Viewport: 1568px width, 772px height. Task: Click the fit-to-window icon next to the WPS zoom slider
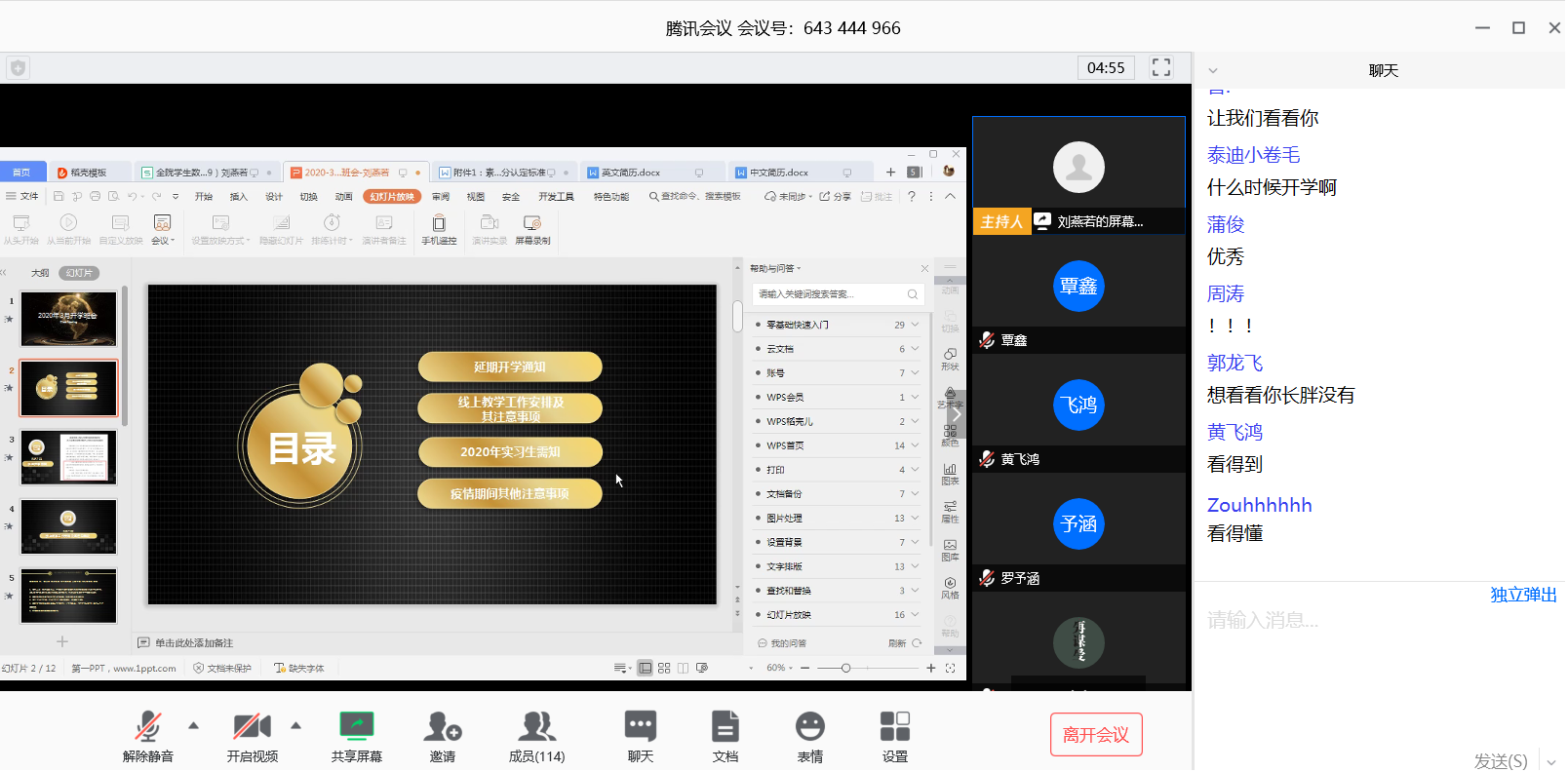pyautogui.click(x=950, y=668)
